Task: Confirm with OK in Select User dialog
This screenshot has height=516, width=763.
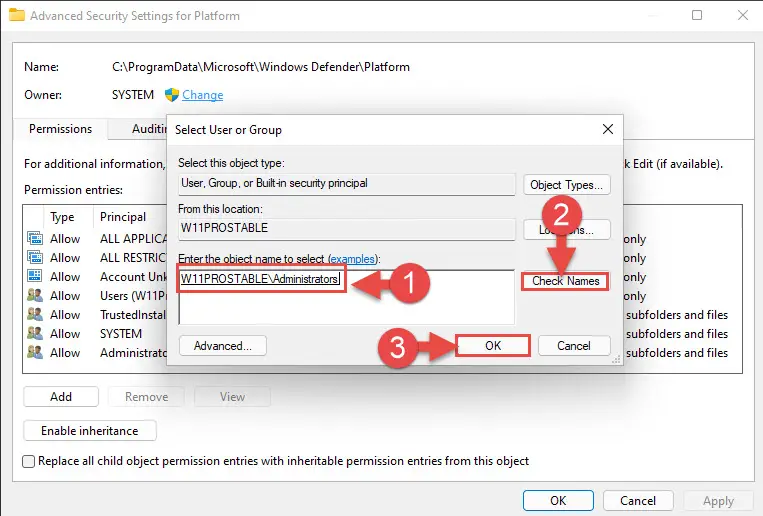Action: pos(493,346)
